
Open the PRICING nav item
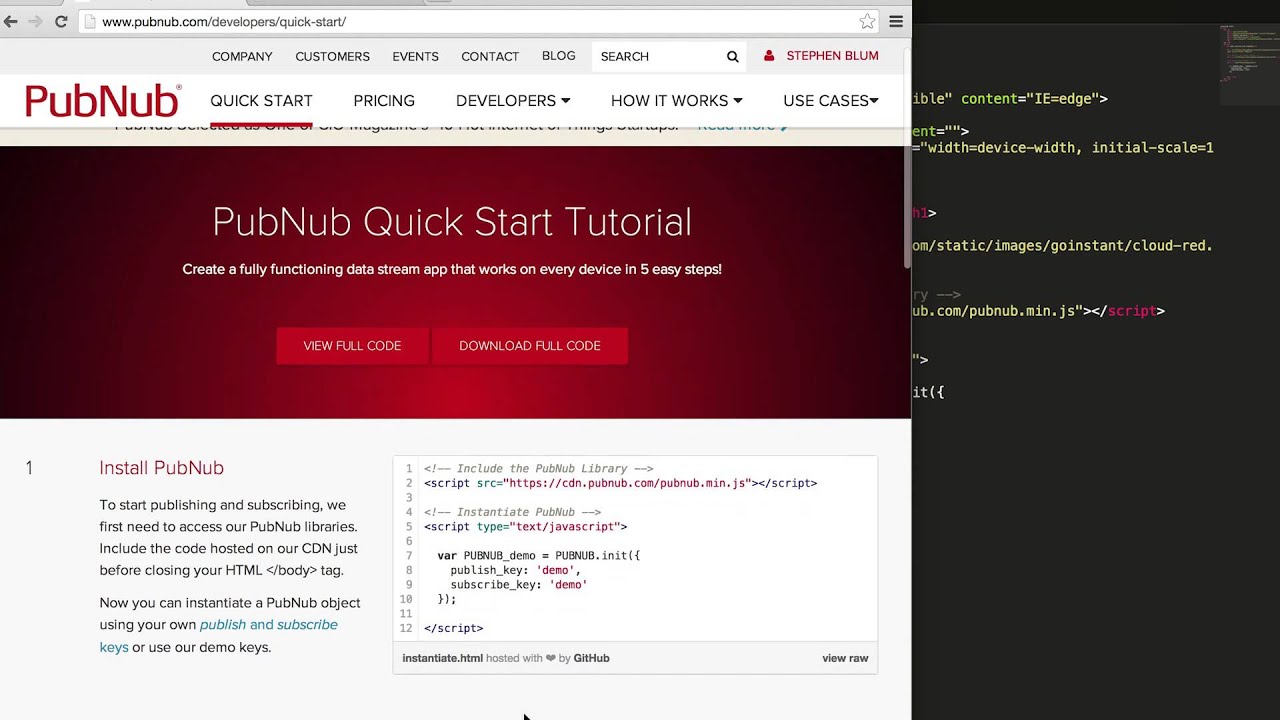(x=384, y=101)
